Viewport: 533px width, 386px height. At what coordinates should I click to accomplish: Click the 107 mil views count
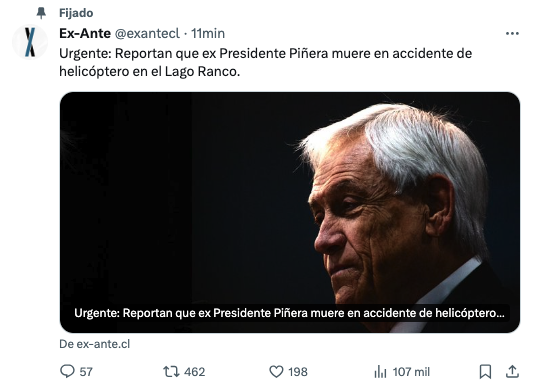pyautogui.click(x=411, y=372)
